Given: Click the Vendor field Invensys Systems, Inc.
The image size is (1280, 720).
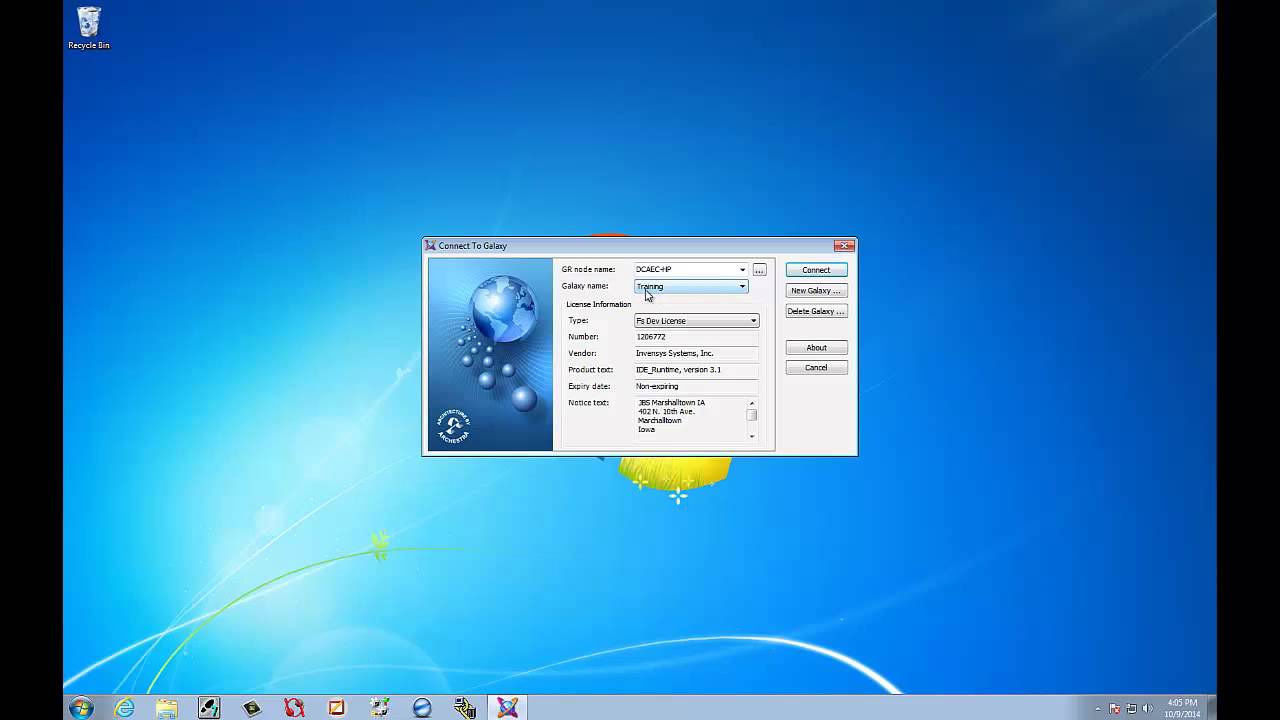Looking at the screenshot, I should click(x=696, y=353).
